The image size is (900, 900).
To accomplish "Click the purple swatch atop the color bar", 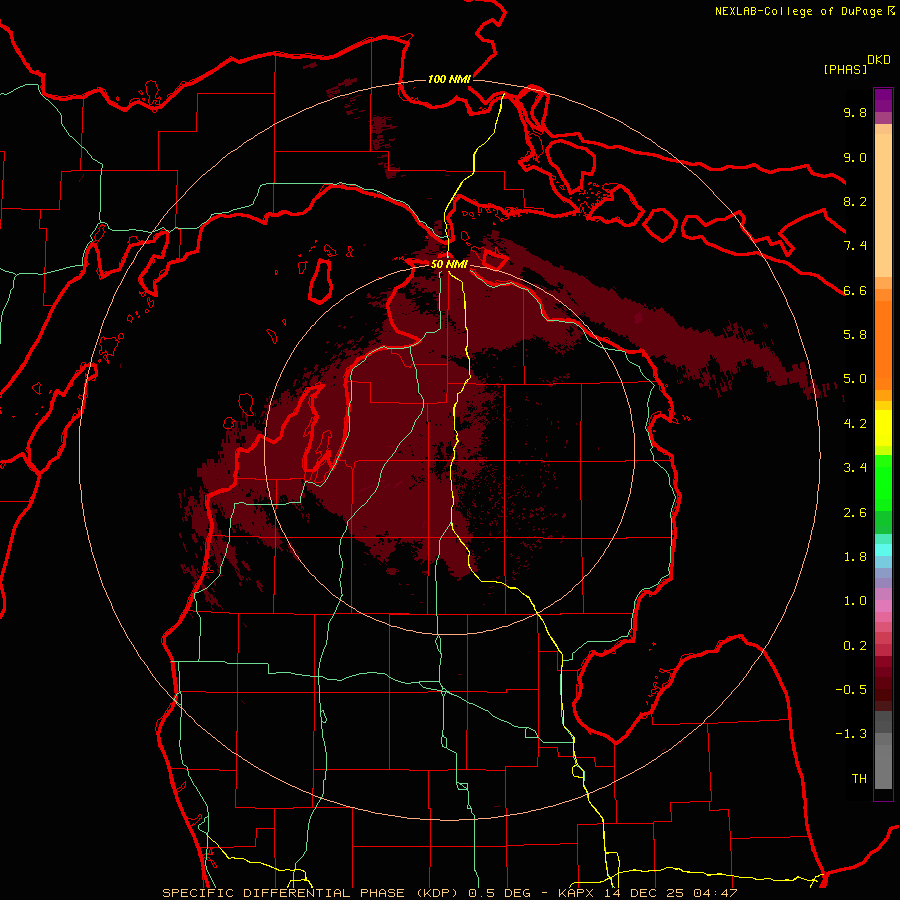I will (883, 100).
